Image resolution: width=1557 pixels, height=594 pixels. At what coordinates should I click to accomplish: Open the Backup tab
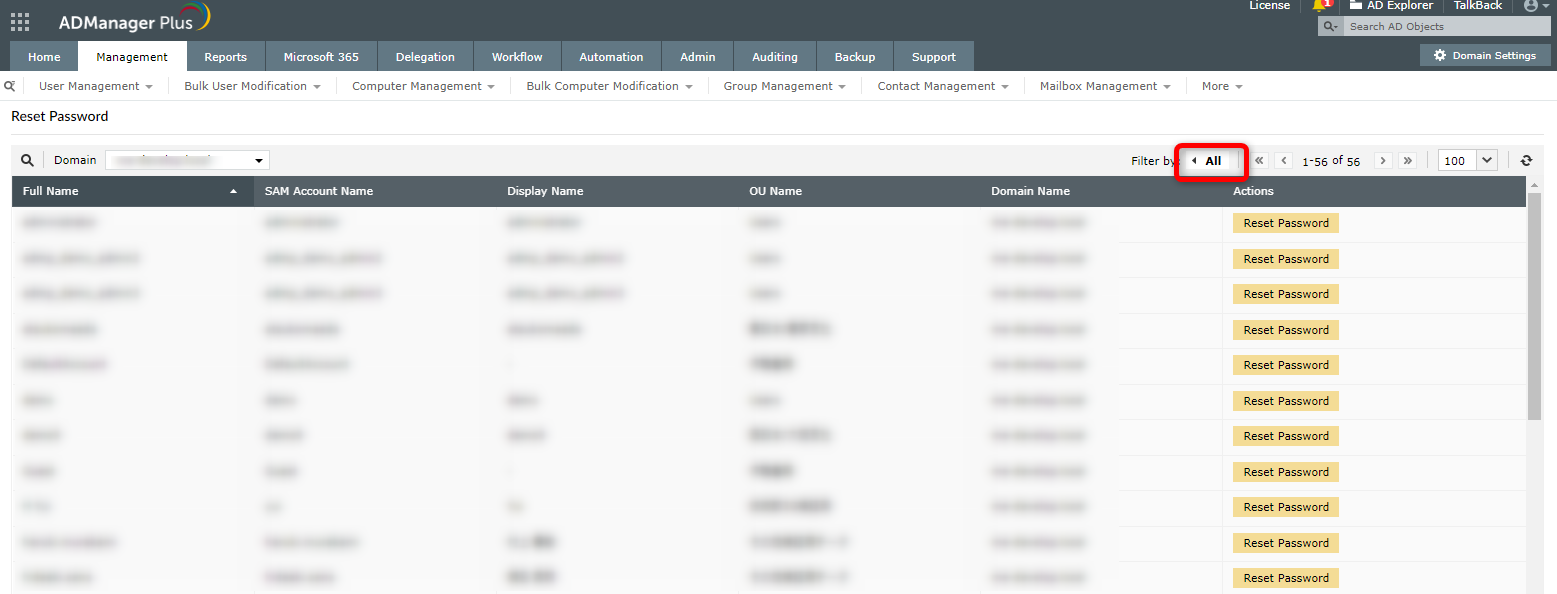[855, 57]
